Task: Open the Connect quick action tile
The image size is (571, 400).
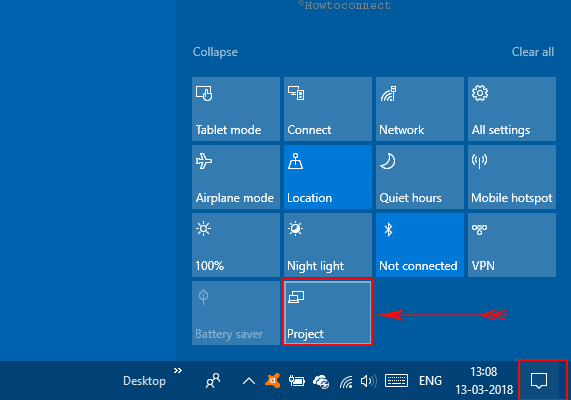Action: tap(328, 109)
